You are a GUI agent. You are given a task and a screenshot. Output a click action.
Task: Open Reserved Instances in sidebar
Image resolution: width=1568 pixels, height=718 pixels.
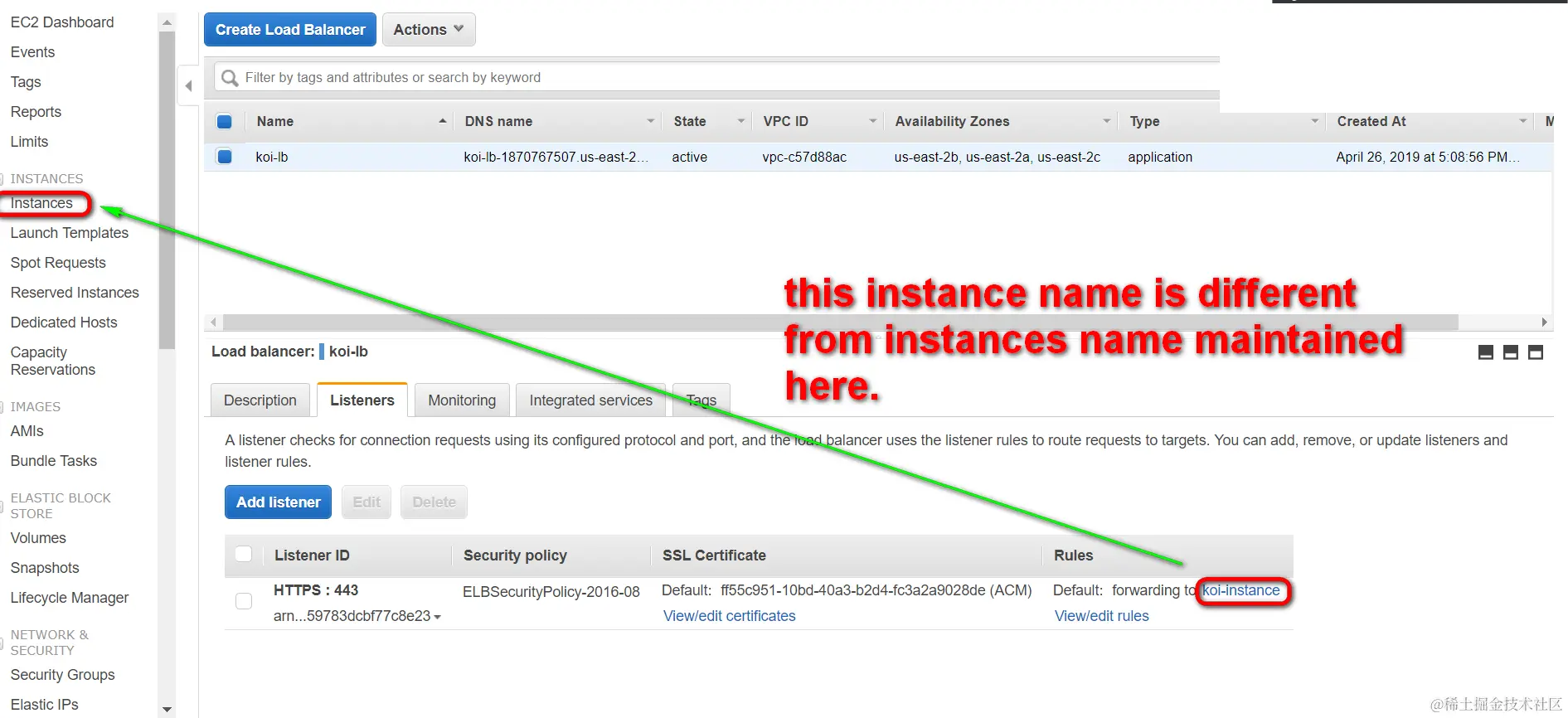tap(75, 293)
